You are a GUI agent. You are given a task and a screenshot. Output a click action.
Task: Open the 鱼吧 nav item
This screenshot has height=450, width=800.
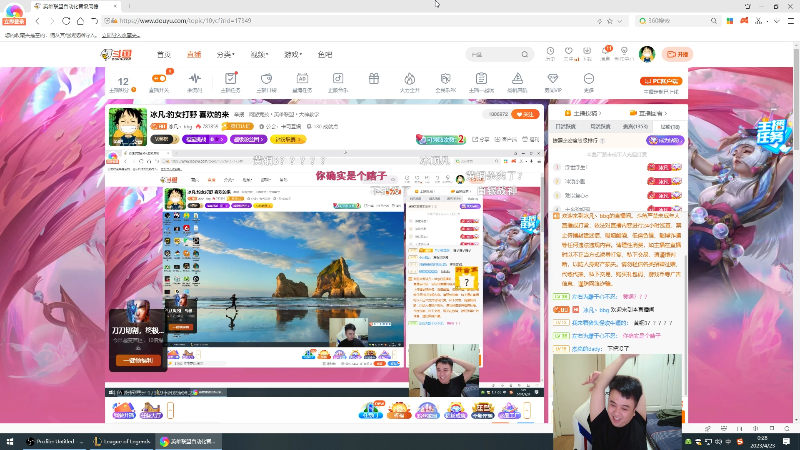pyautogui.click(x=324, y=55)
